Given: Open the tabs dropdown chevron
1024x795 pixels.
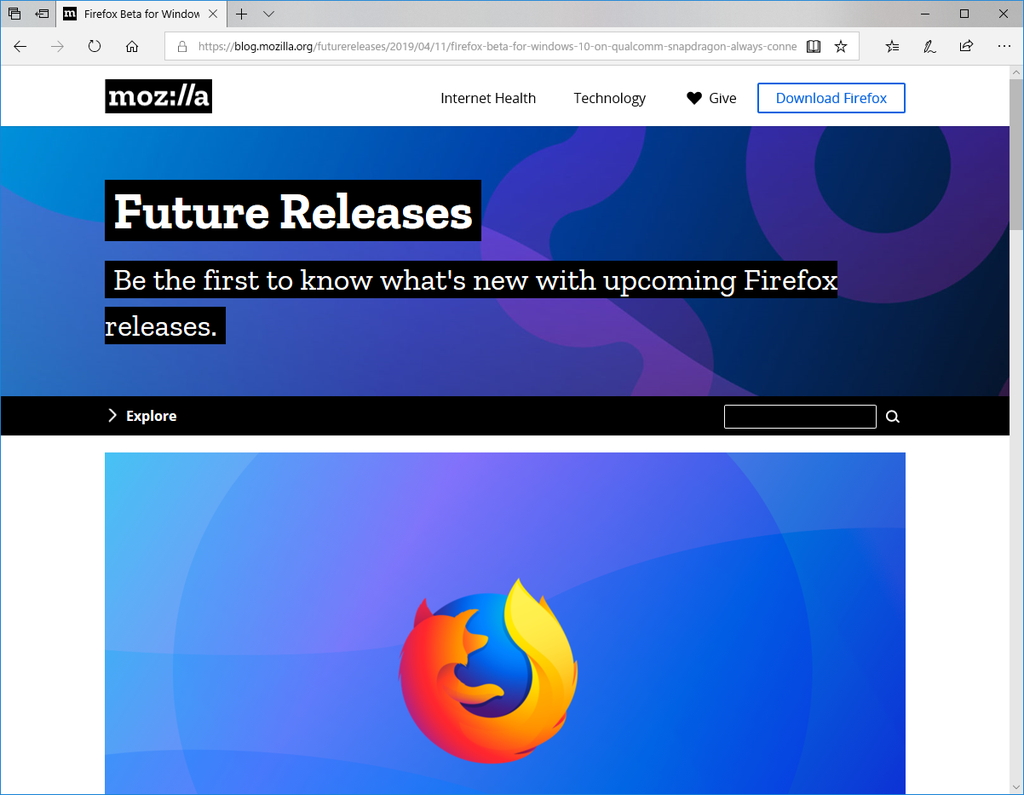Looking at the screenshot, I should [267, 14].
